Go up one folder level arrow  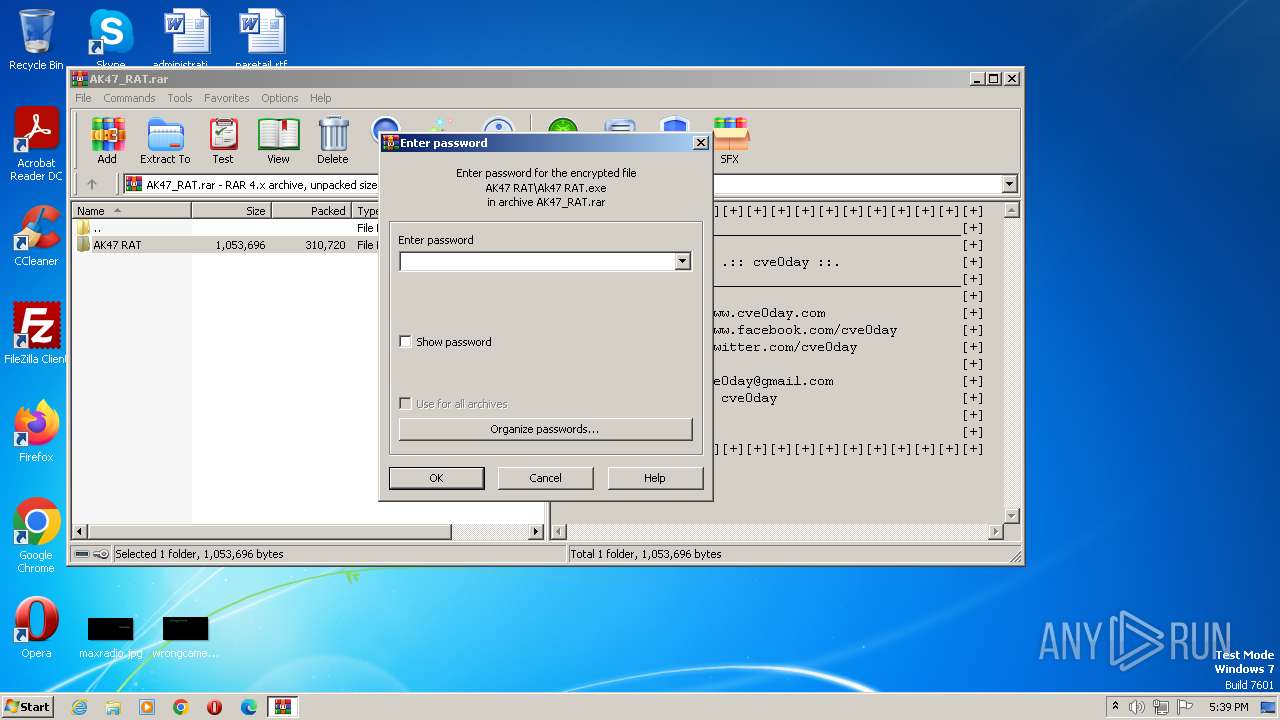point(92,184)
